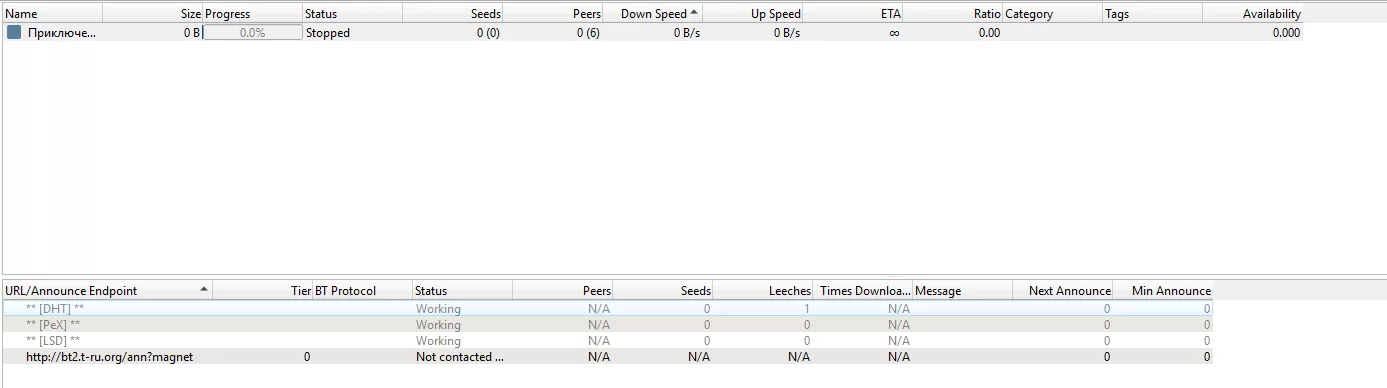Sort trackers by tracker Status column
Image resolution: width=1387 pixels, height=388 pixels.
coord(462,291)
